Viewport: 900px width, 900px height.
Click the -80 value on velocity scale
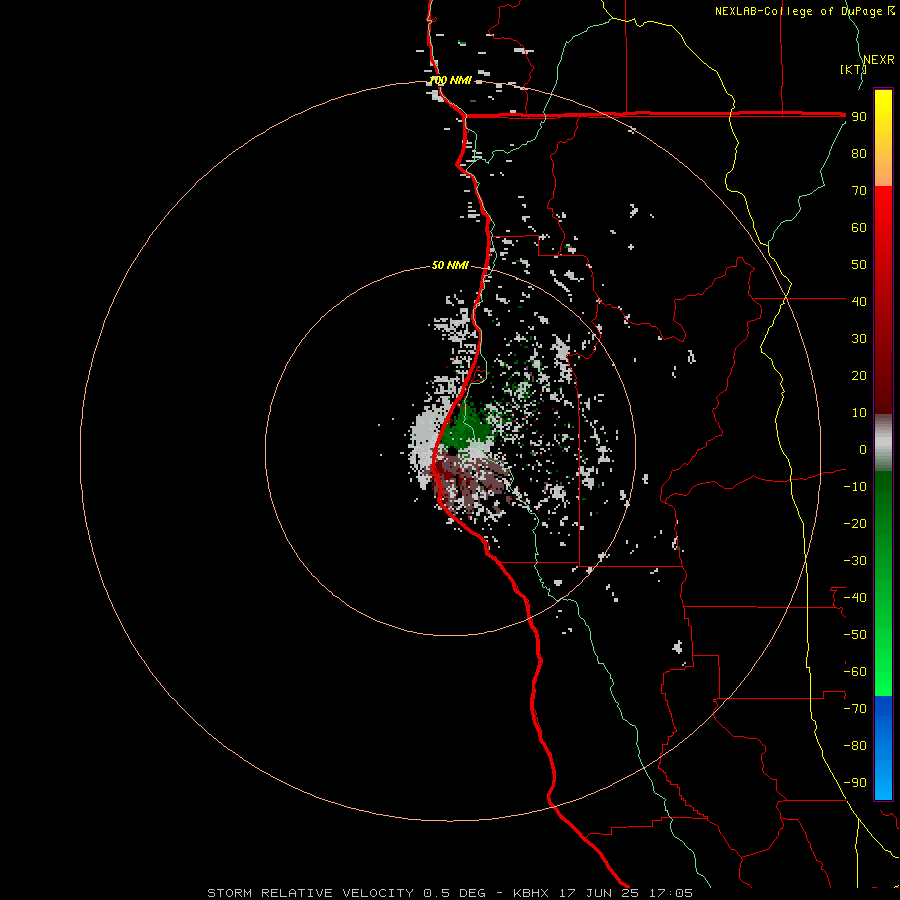point(855,746)
